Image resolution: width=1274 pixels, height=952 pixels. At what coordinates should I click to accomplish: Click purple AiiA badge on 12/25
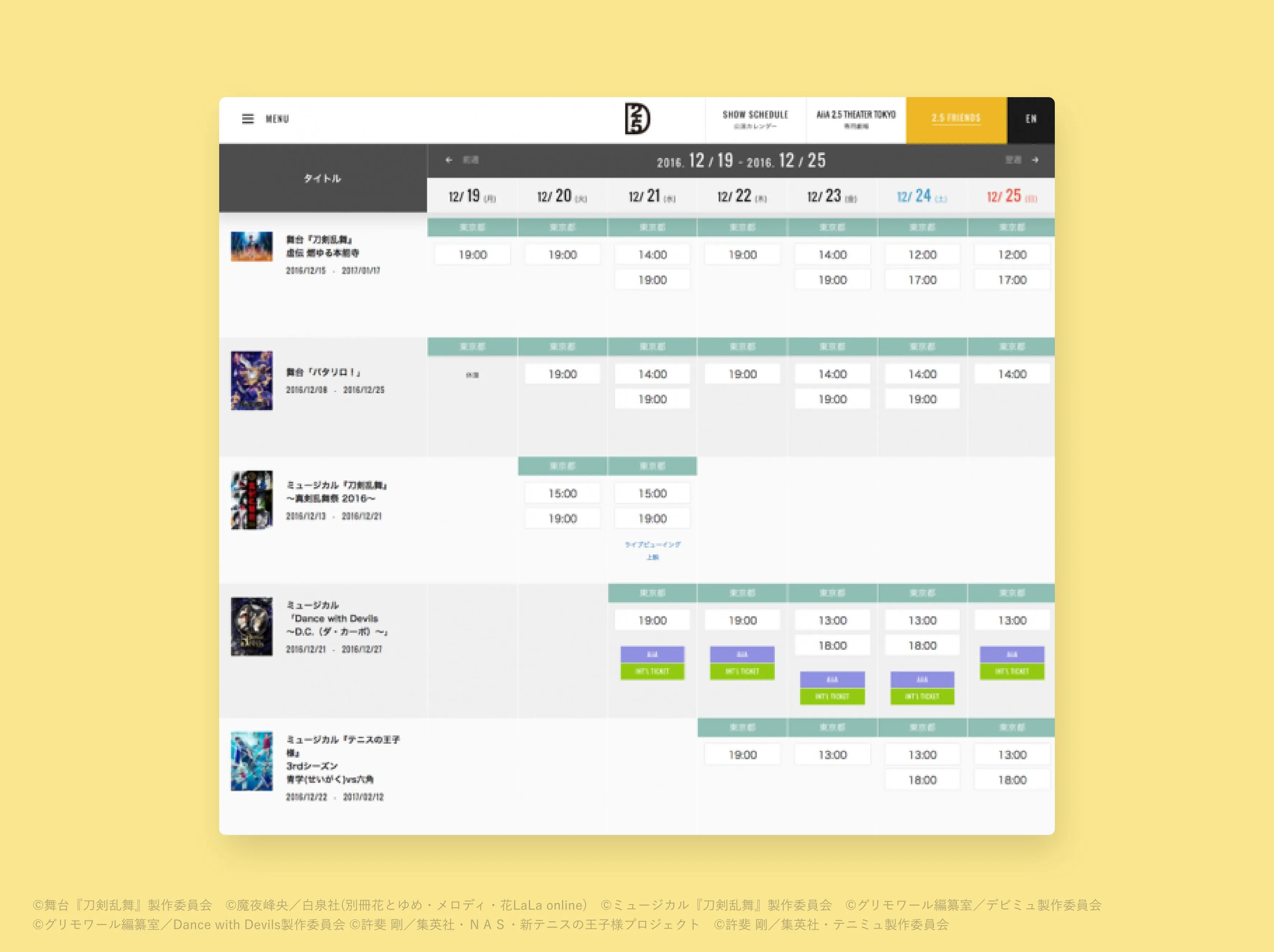1012,654
